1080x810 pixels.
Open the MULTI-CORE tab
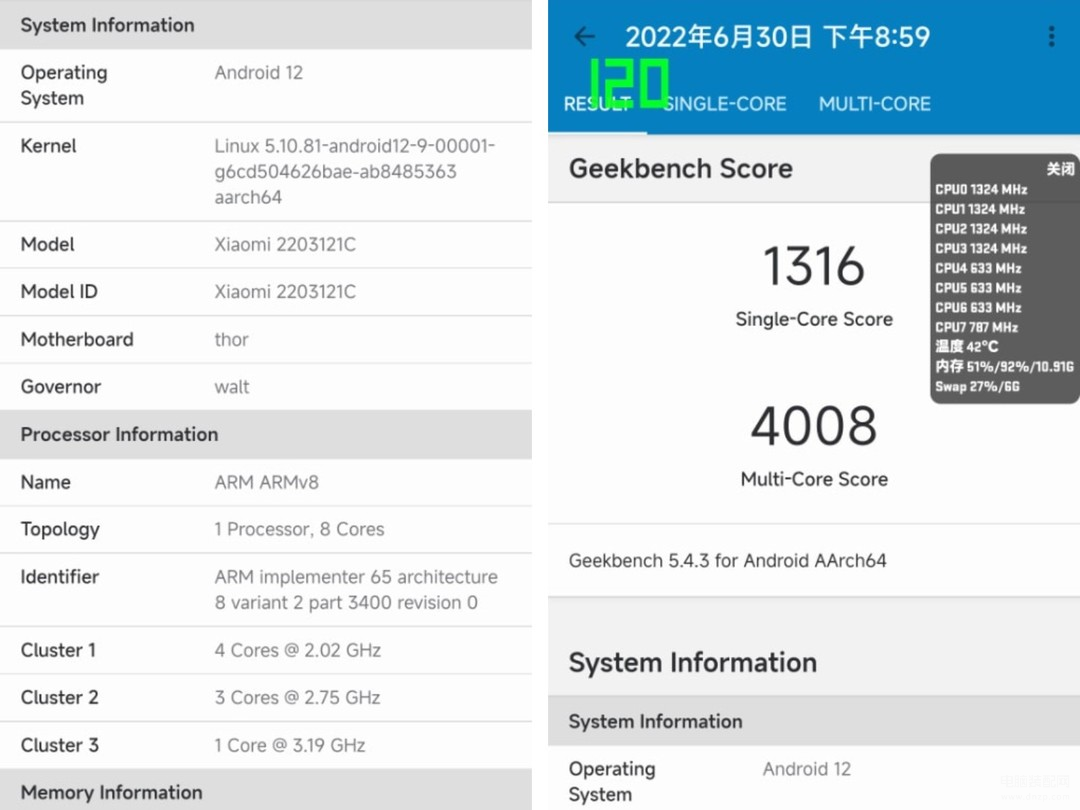(x=875, y=104)
